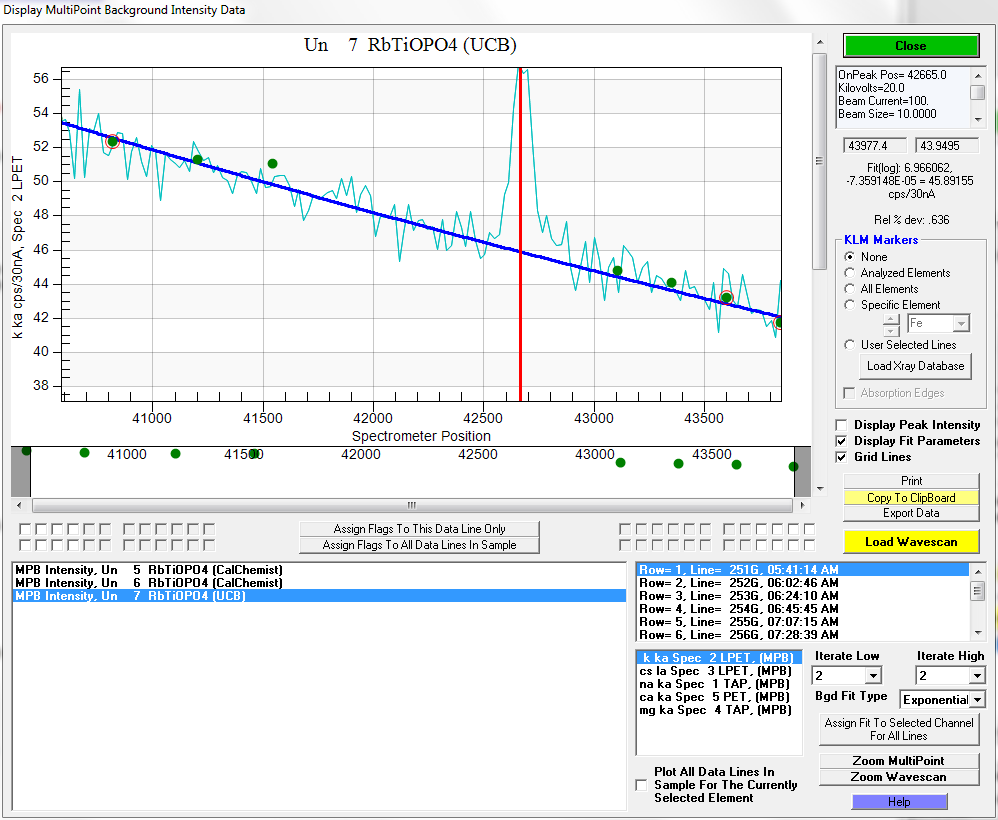
Task: Uncheck Display Fit Parameters option
Action: [x=842, y=441]
